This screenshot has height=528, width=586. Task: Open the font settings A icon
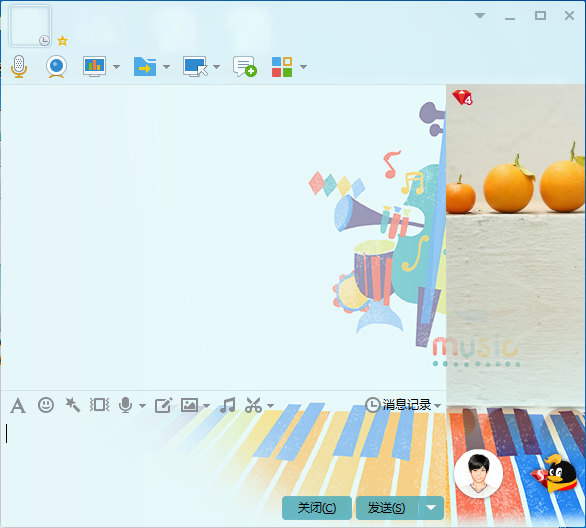18,405
